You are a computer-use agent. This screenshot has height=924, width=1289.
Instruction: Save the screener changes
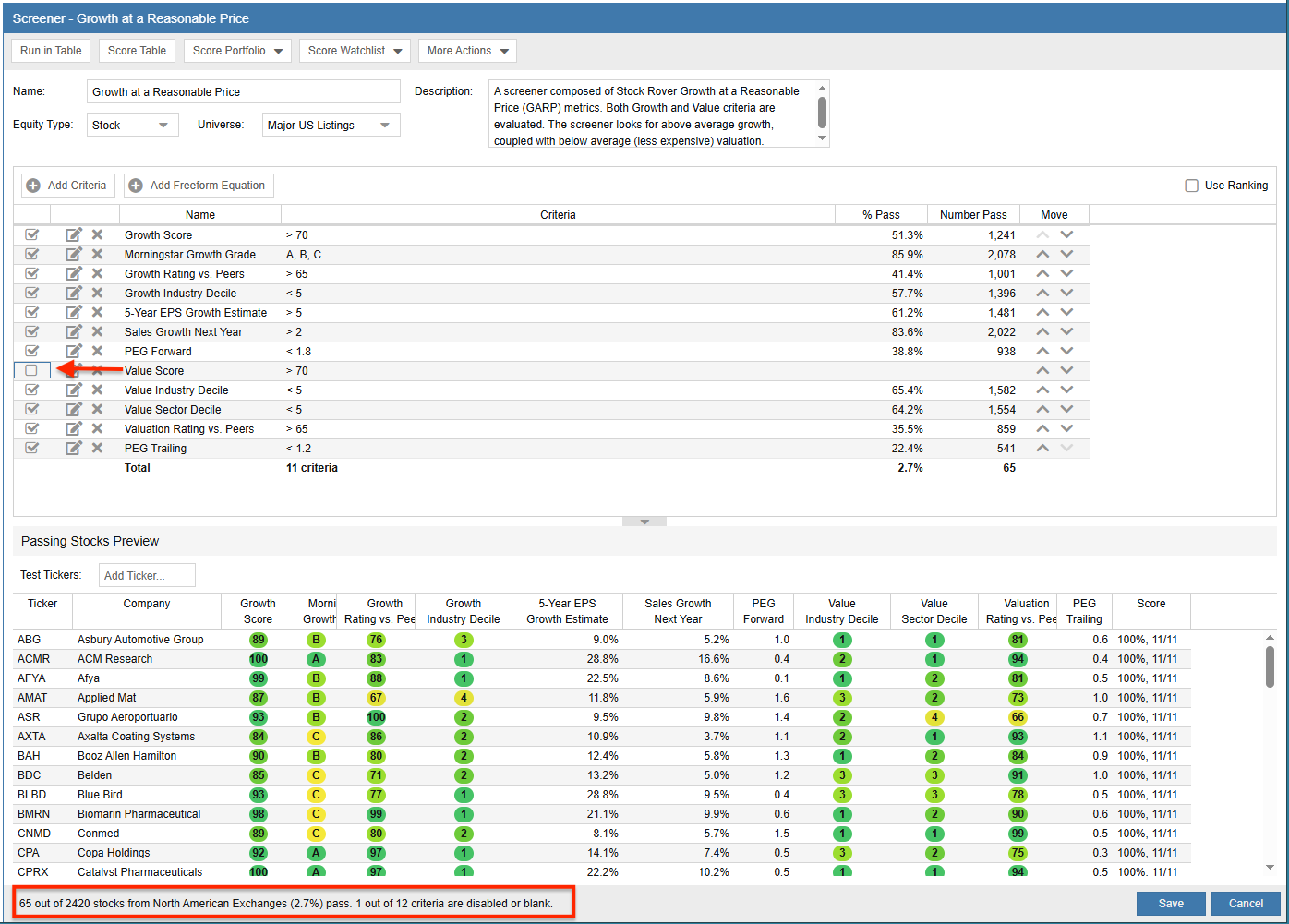pos(1171,904)
